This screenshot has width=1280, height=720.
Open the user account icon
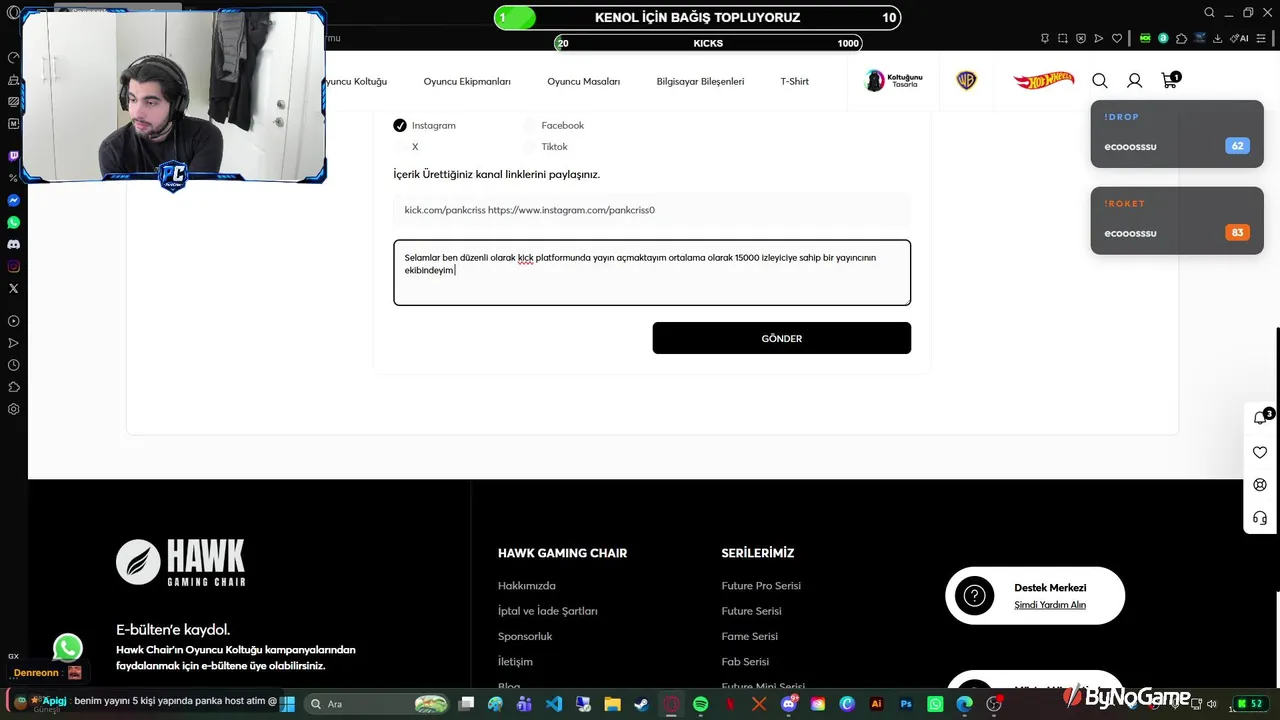(x=1135, y=81)
